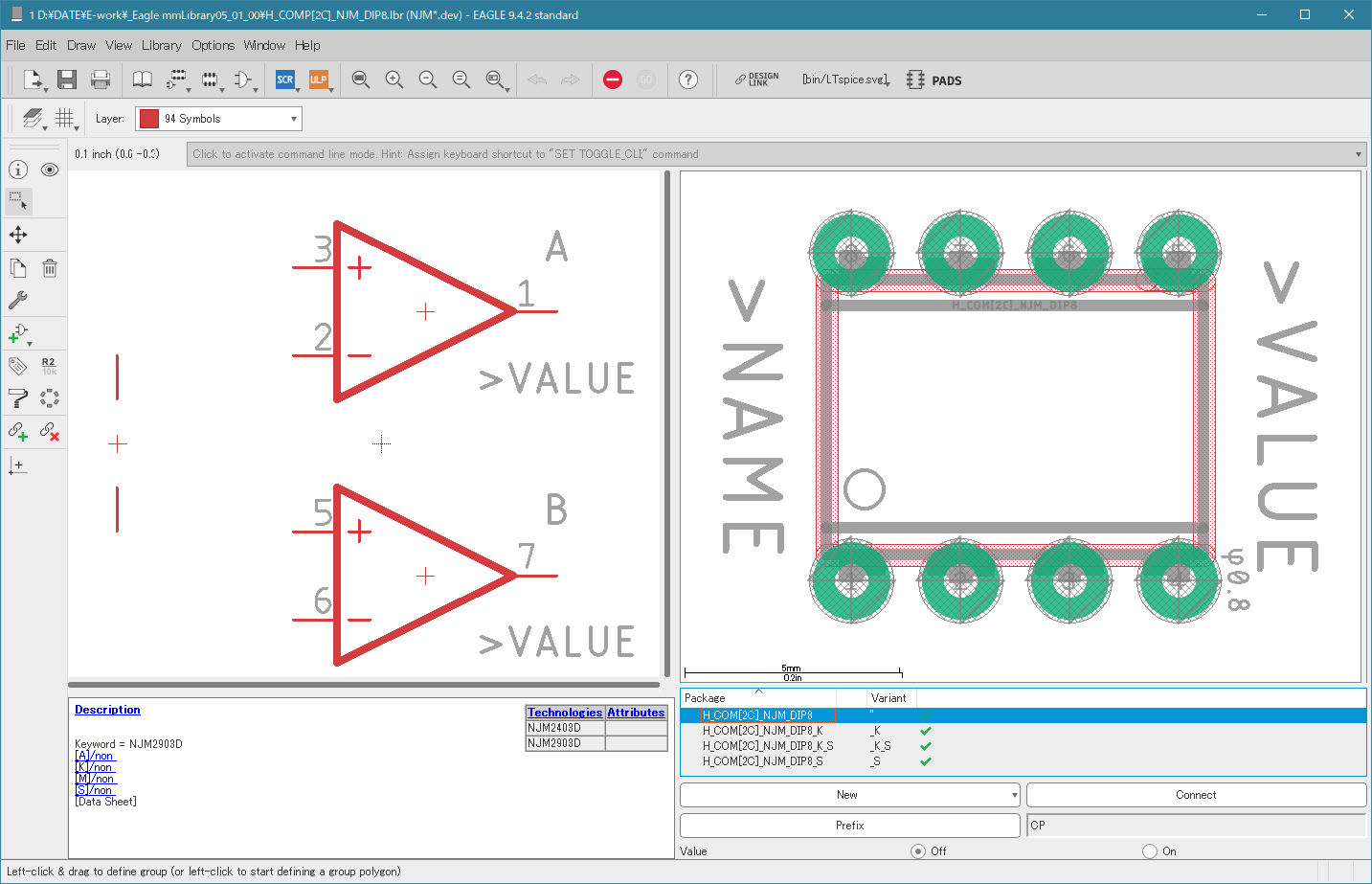1372x884 pixels.
Task: Open the Library menu
Action: point(162,45)
